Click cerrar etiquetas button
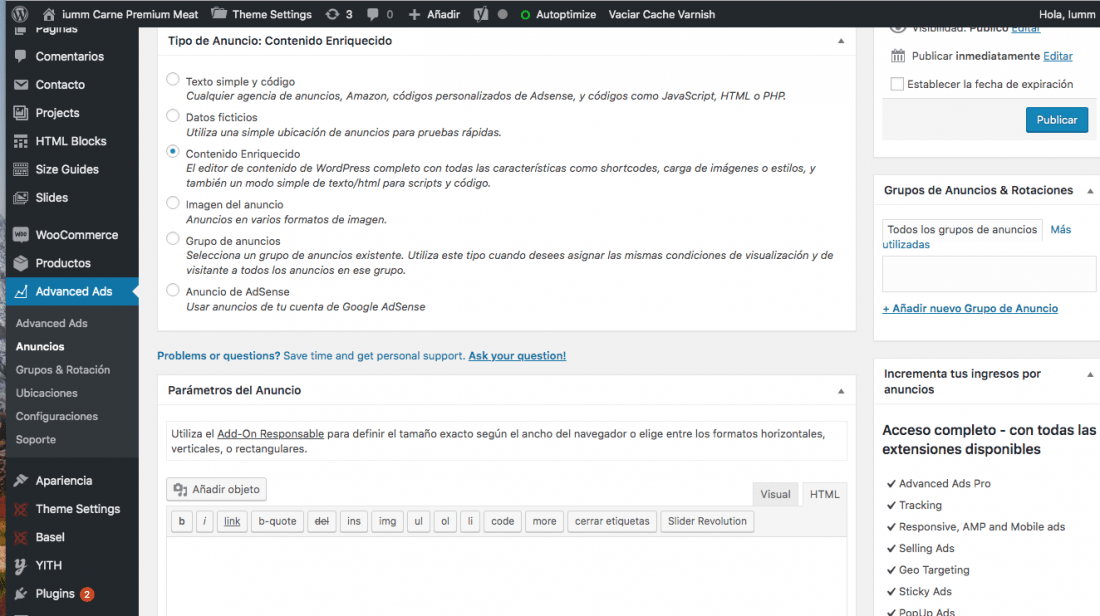The height and width of the screenshot is (616, 1100). coord(612,521)
